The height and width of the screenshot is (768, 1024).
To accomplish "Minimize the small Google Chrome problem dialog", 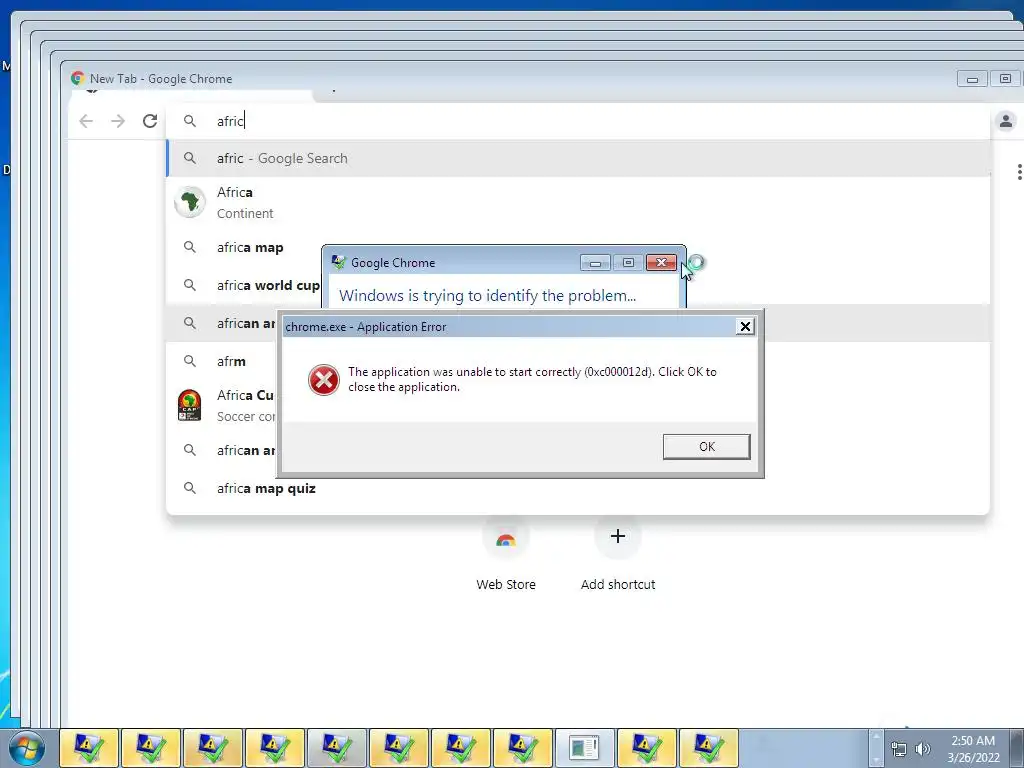I will click(x=595, y=263).
